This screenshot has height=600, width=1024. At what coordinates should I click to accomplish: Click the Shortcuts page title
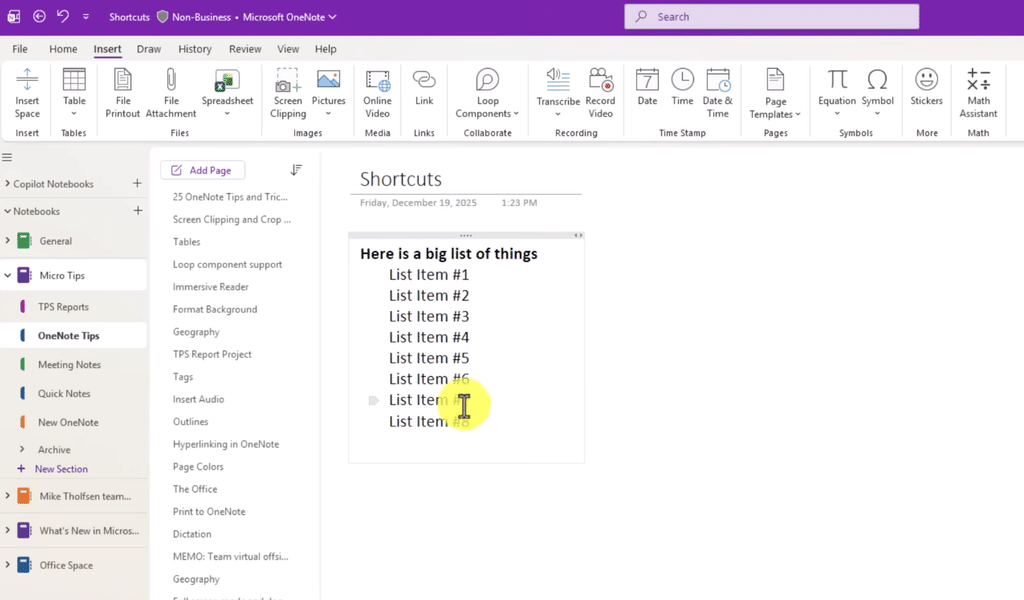pyautogui.click(x=401, y=179)
